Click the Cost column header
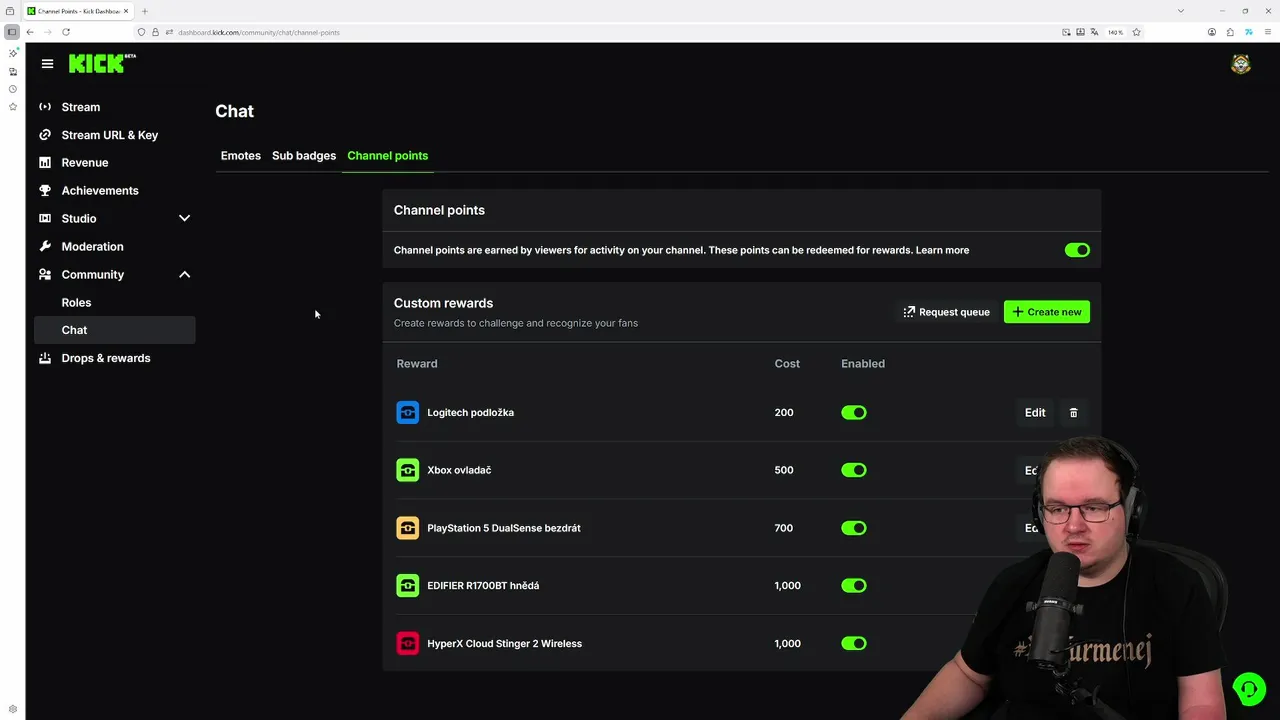 coord(787,364)
